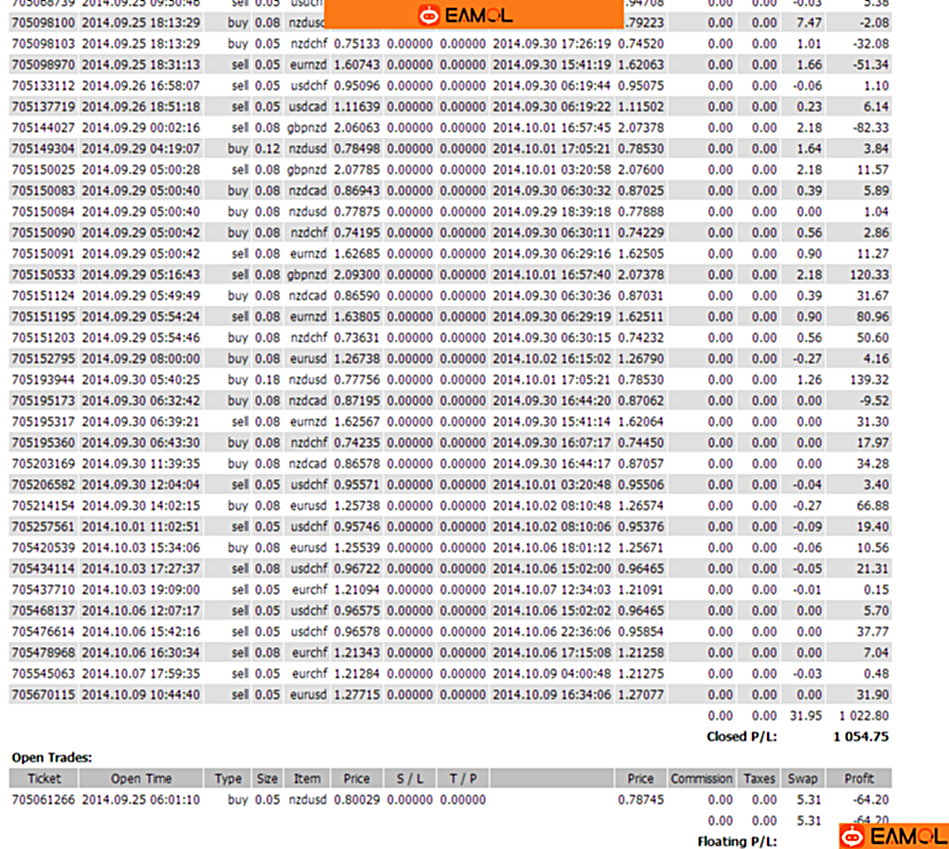Click the Ticket column header

tap(43, 779)
